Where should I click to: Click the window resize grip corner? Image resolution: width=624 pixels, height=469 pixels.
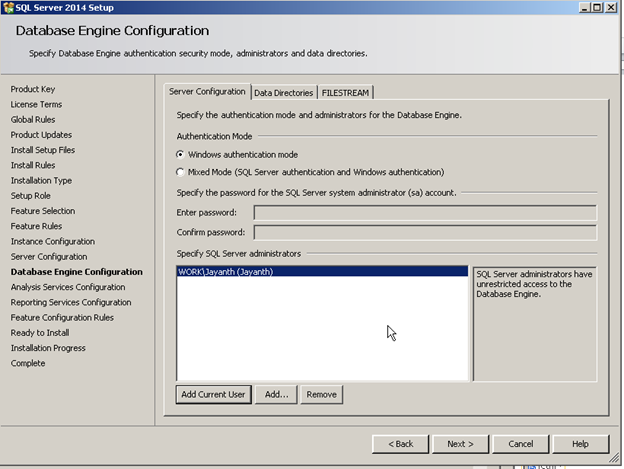(614, 458)
